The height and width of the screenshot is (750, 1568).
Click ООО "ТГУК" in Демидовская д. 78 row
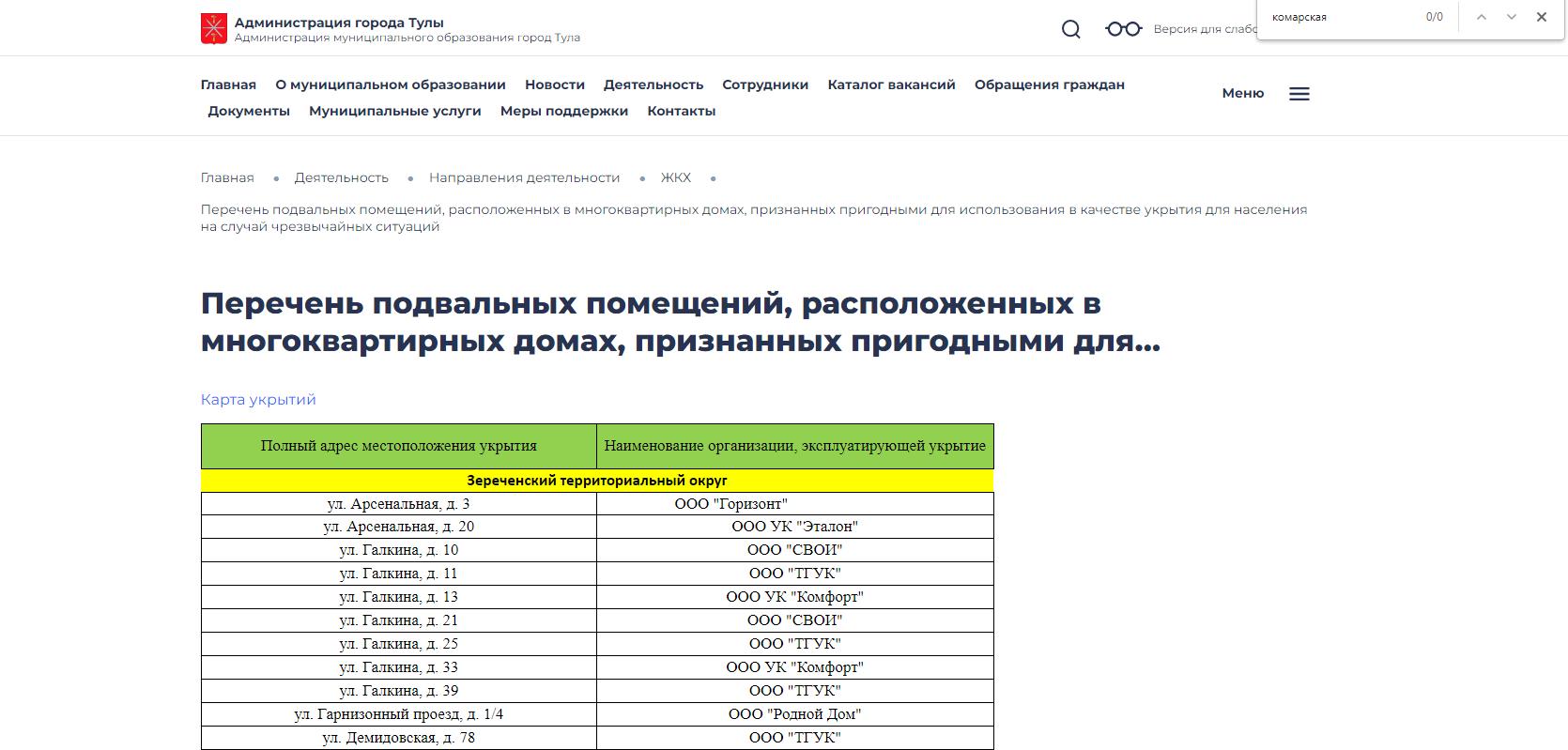795,738
